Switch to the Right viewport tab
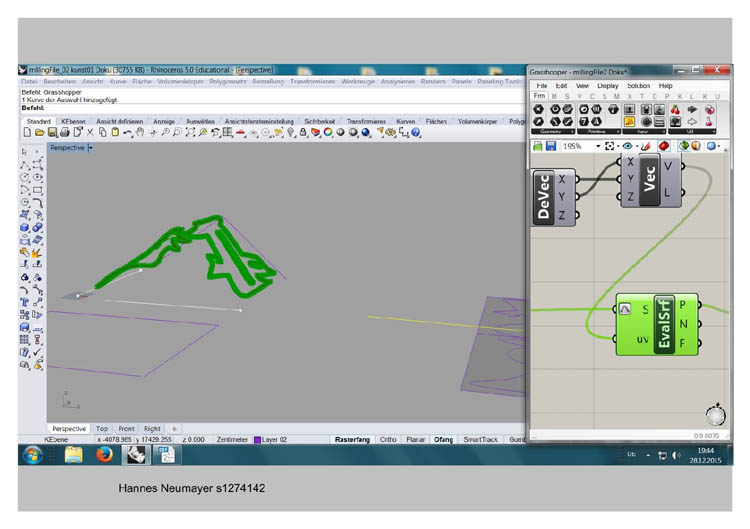This screenshot has width=750, height=529. [152, 429]
